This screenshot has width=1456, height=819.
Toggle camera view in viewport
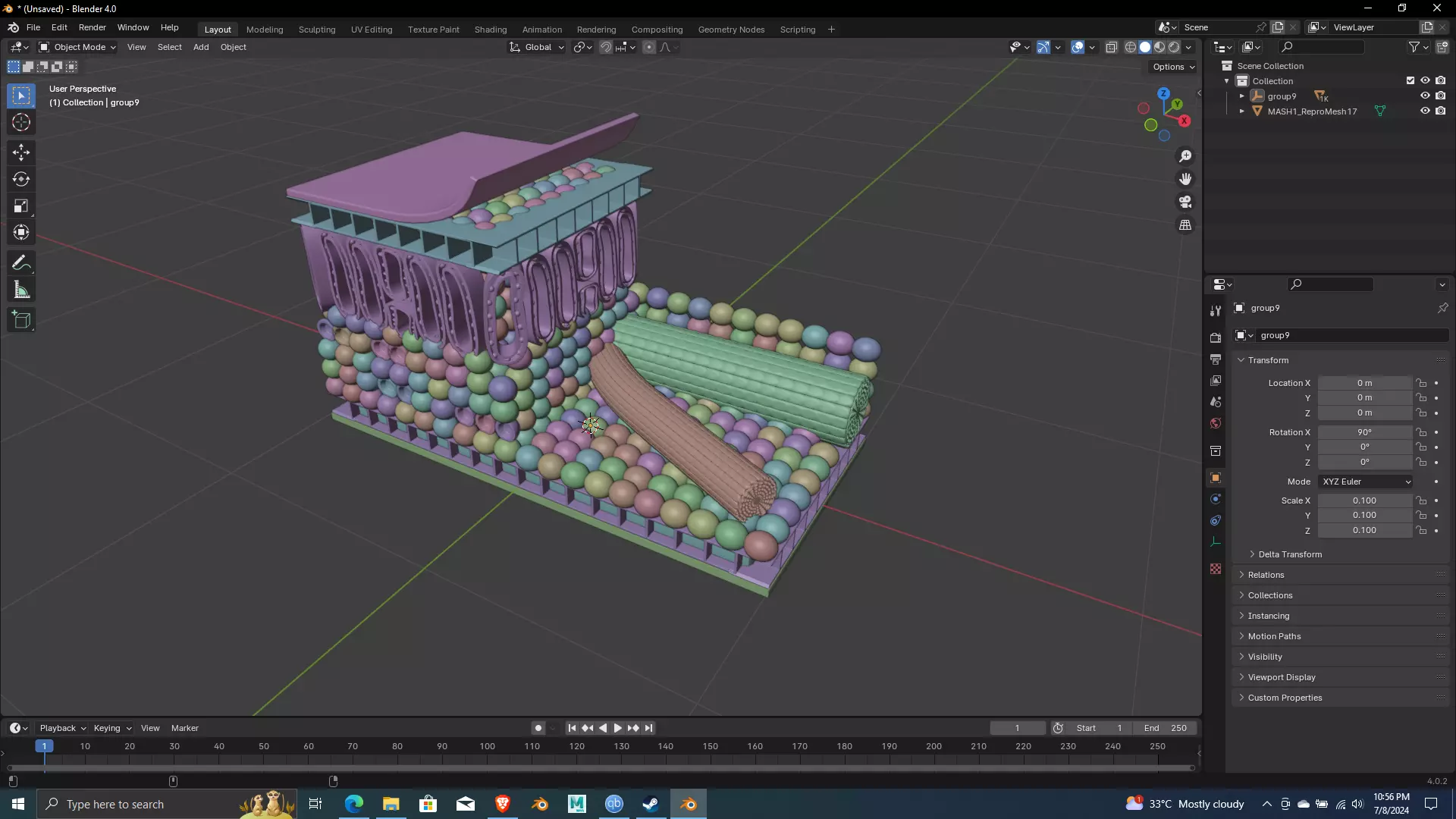click(1185, 202)
